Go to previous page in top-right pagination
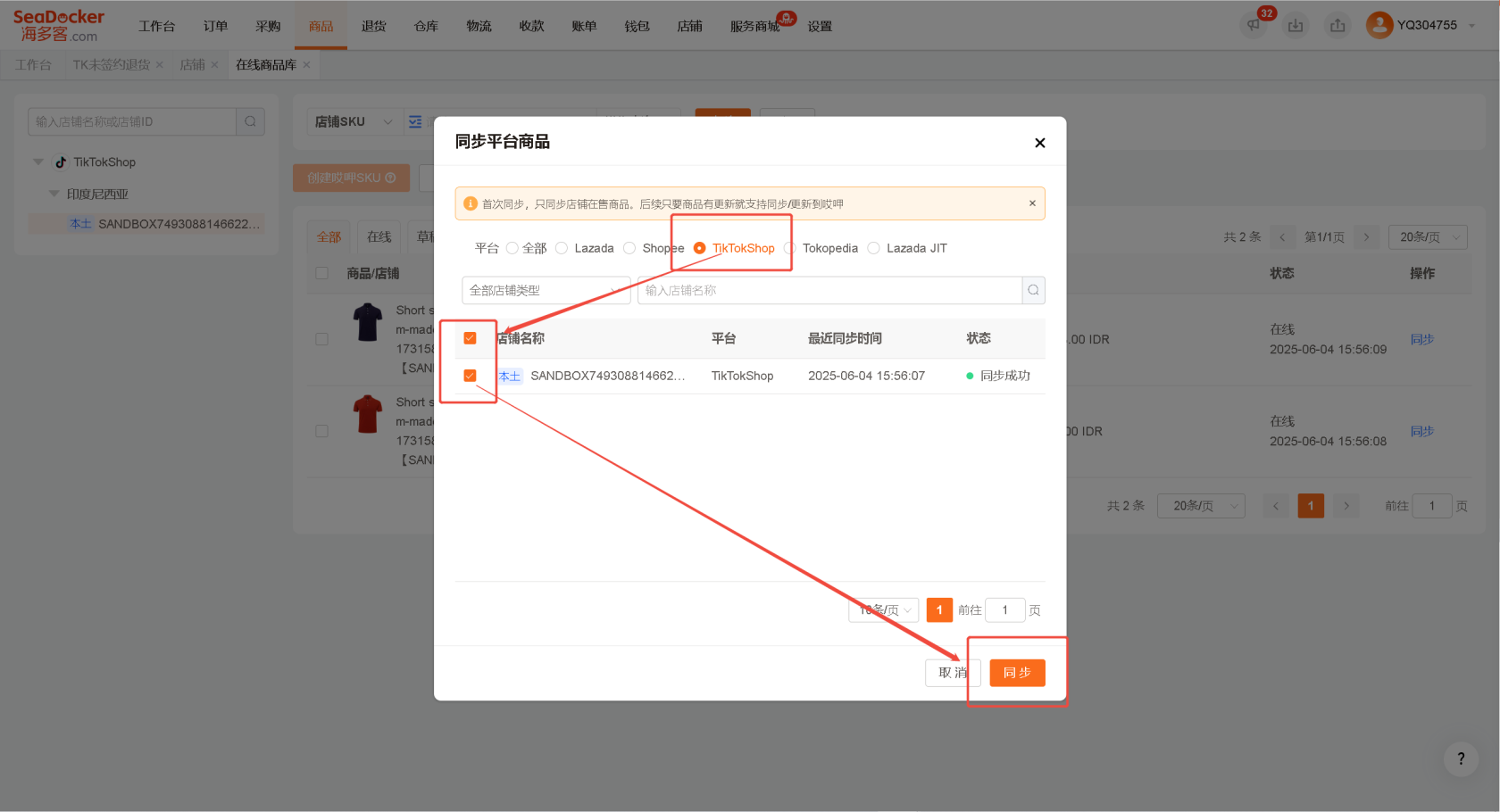This screenshot has width=1500, height=812. 1282,237
